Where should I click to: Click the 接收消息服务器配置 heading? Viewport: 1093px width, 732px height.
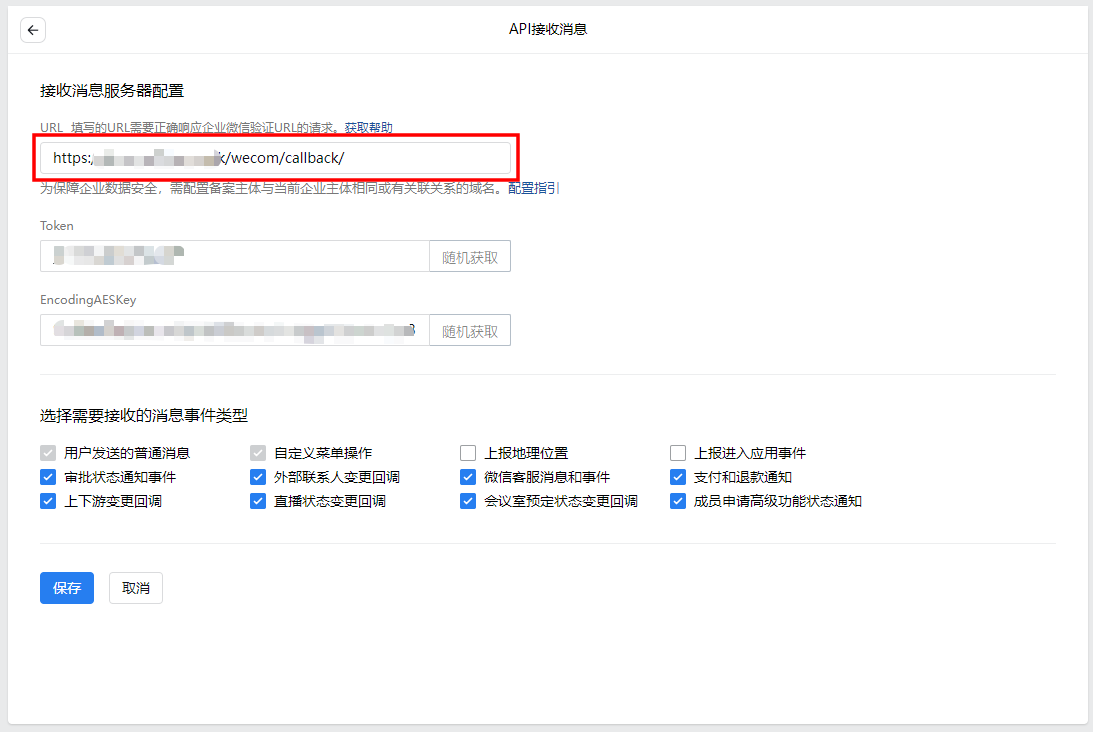pos(112,91)
